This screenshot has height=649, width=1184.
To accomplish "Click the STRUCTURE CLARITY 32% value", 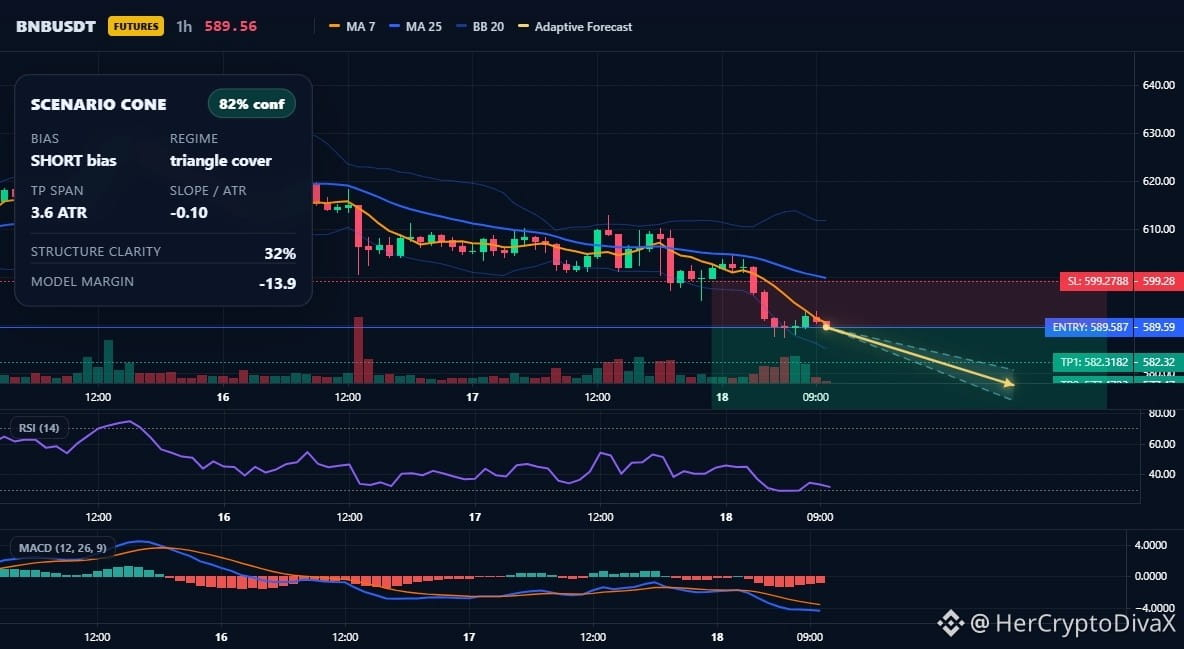I will 279,254.
